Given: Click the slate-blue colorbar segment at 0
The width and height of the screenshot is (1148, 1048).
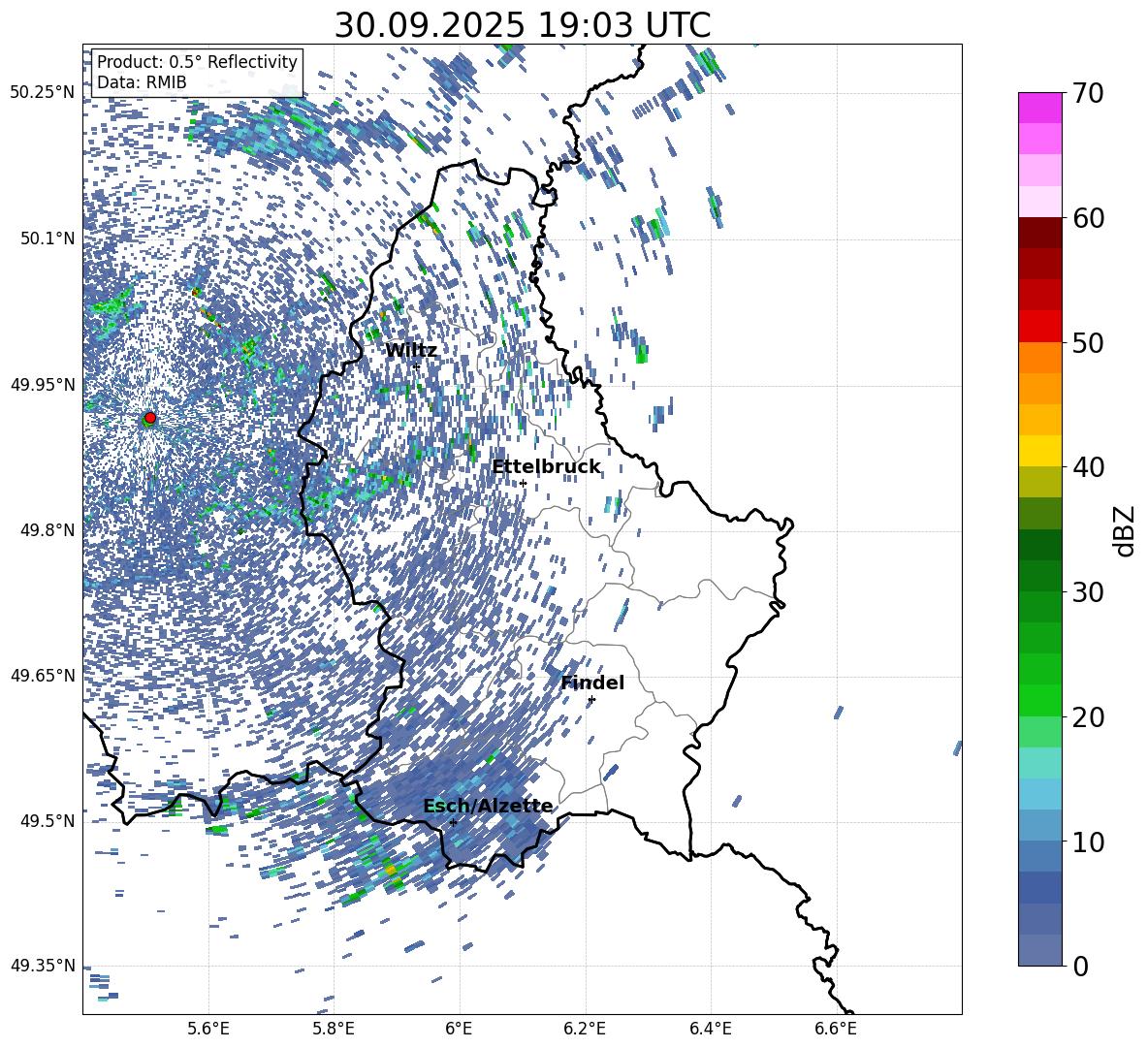Looking at the screenshot, I should point(1039,950).
